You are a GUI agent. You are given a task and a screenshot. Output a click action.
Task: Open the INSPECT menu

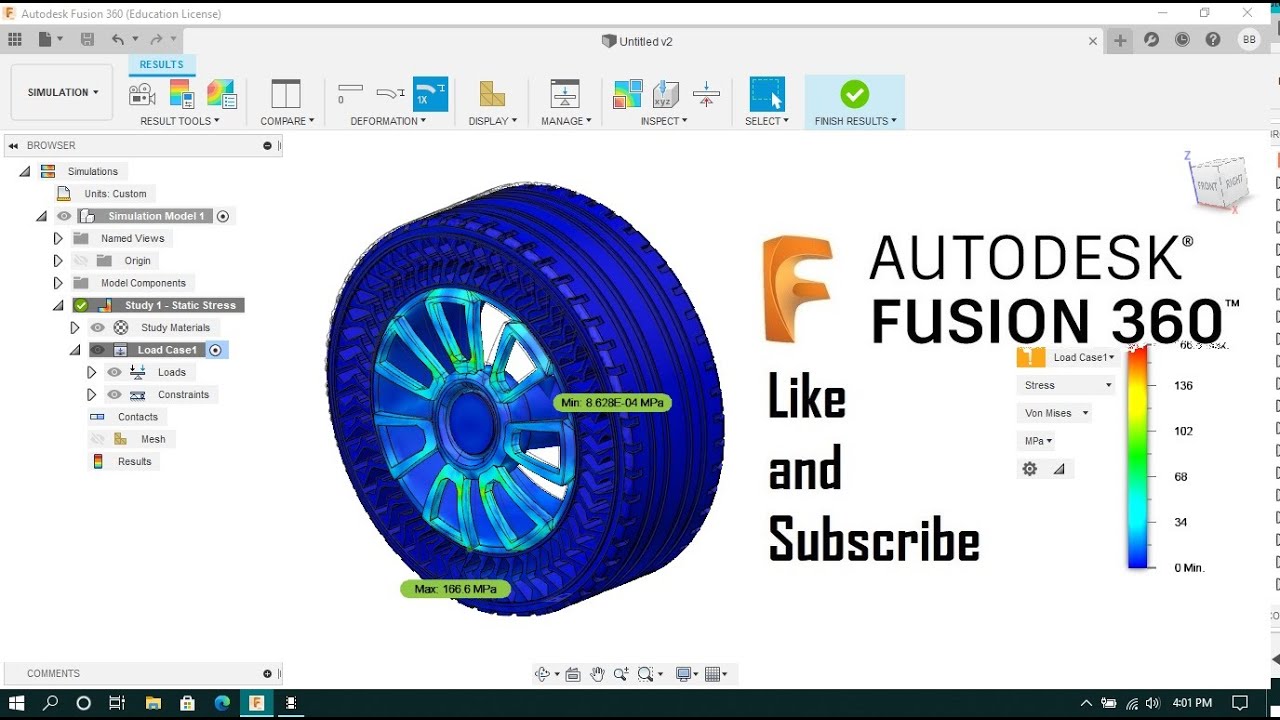(x=664, y=121)
